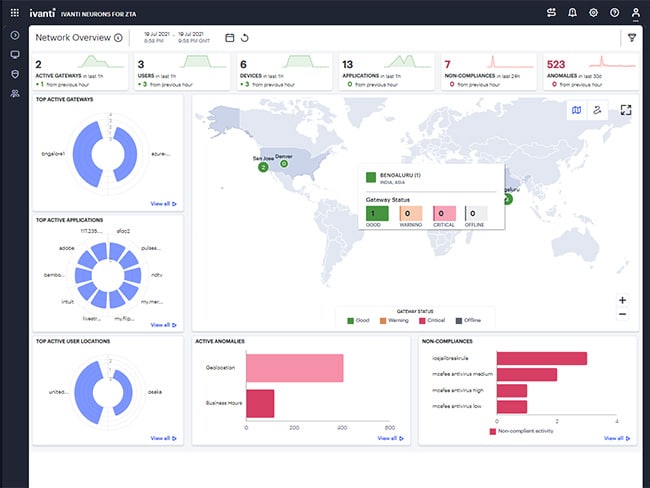Select the San Jose gateway marker
Screen dimensions: 650x488
[263, 167]
